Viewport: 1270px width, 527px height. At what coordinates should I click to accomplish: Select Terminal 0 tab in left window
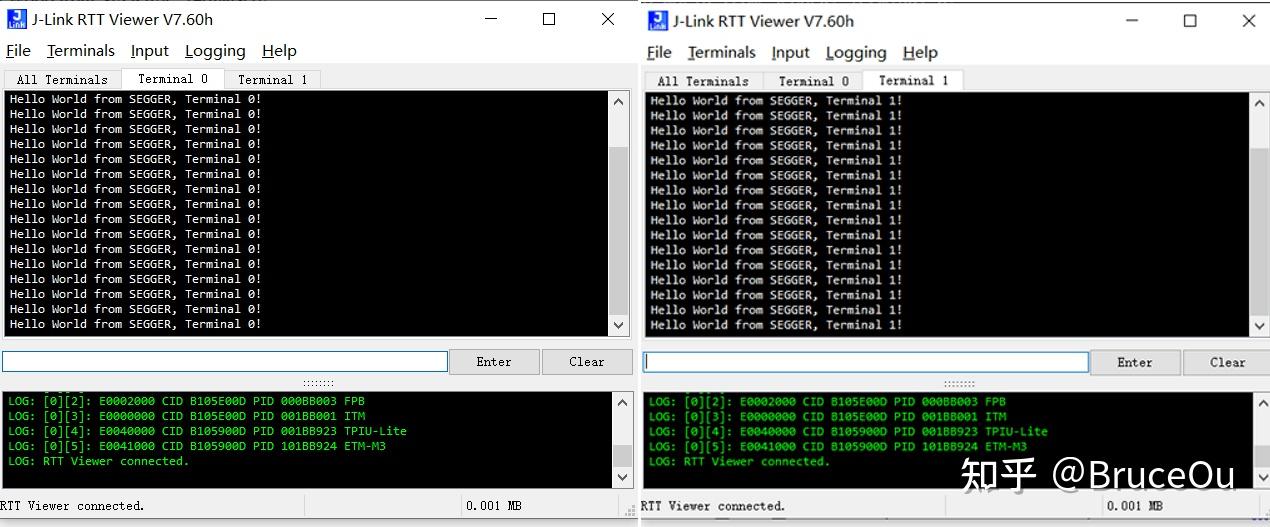coord(173,79)
